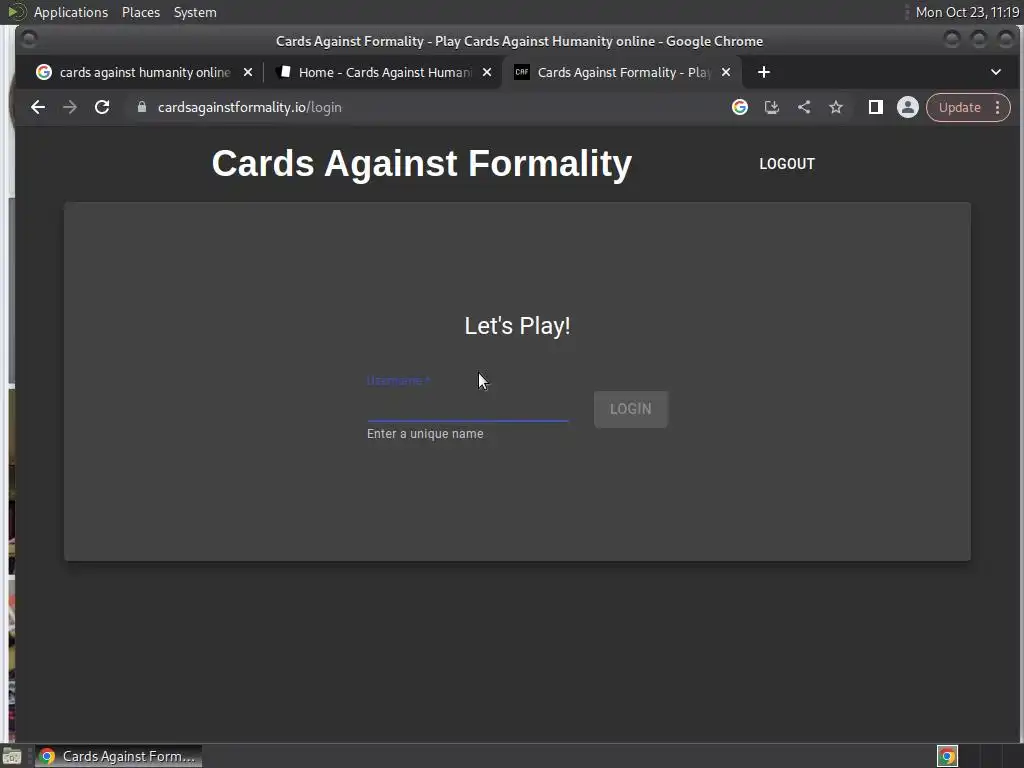This screenshot has height=768, width=1024.
Task: Open the Google icon in the address bar
Action: 739,107
